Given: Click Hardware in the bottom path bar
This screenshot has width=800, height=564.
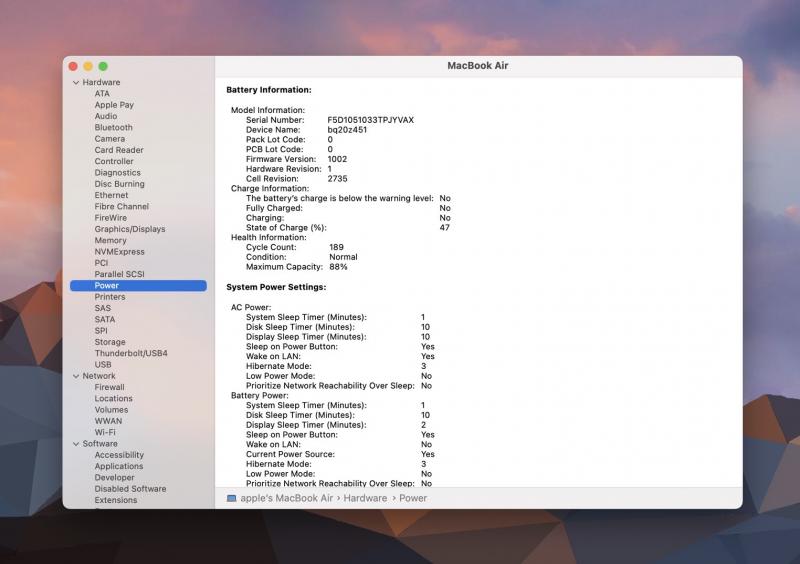Looking at the screenshot, I should [x=365, y=499].
